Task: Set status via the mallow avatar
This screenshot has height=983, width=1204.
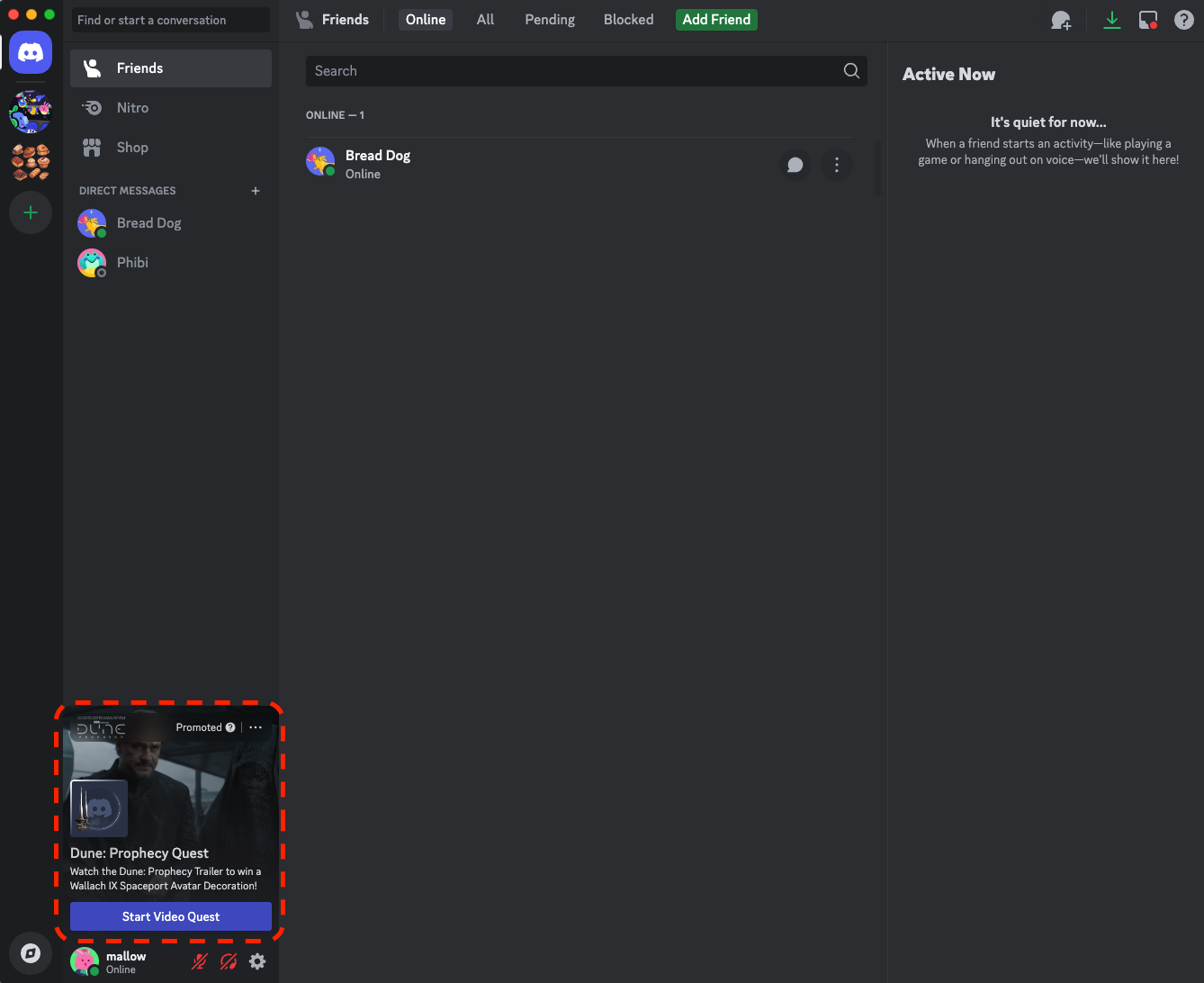Action: 84,961
